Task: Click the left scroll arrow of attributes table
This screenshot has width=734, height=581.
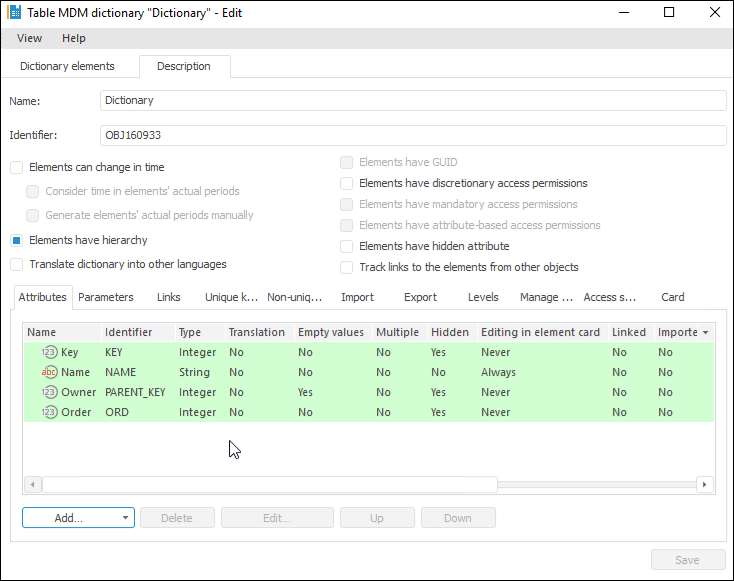Action: coord(32,484)
